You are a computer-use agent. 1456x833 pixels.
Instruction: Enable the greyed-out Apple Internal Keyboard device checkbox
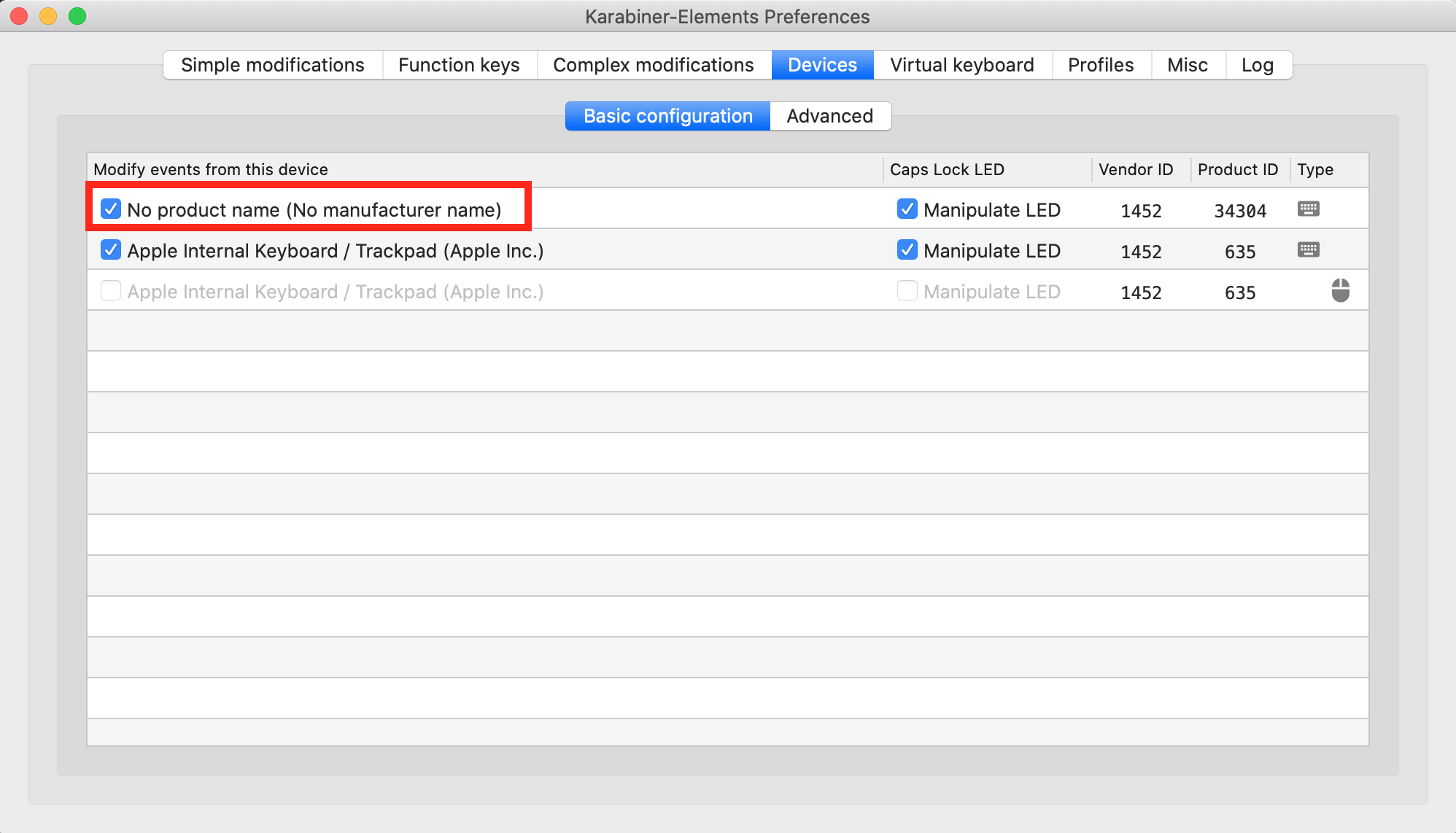(111, 291)
